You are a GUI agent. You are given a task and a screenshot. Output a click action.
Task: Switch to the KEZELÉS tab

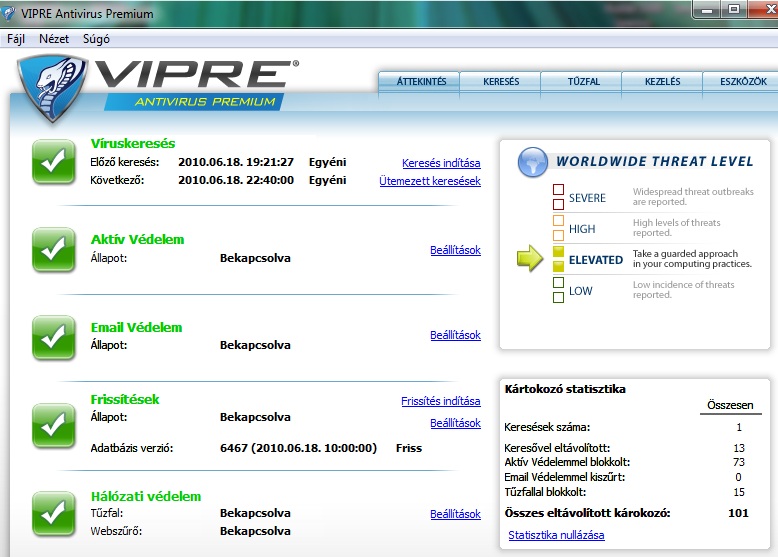click(662, 82)
